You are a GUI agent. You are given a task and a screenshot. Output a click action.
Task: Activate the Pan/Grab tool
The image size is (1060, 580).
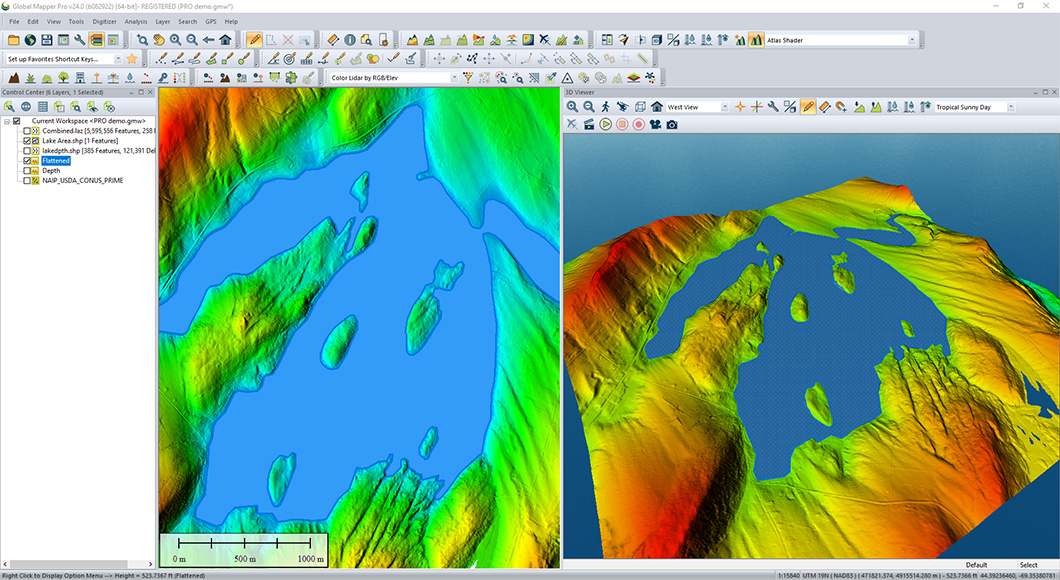pos(160,40)
